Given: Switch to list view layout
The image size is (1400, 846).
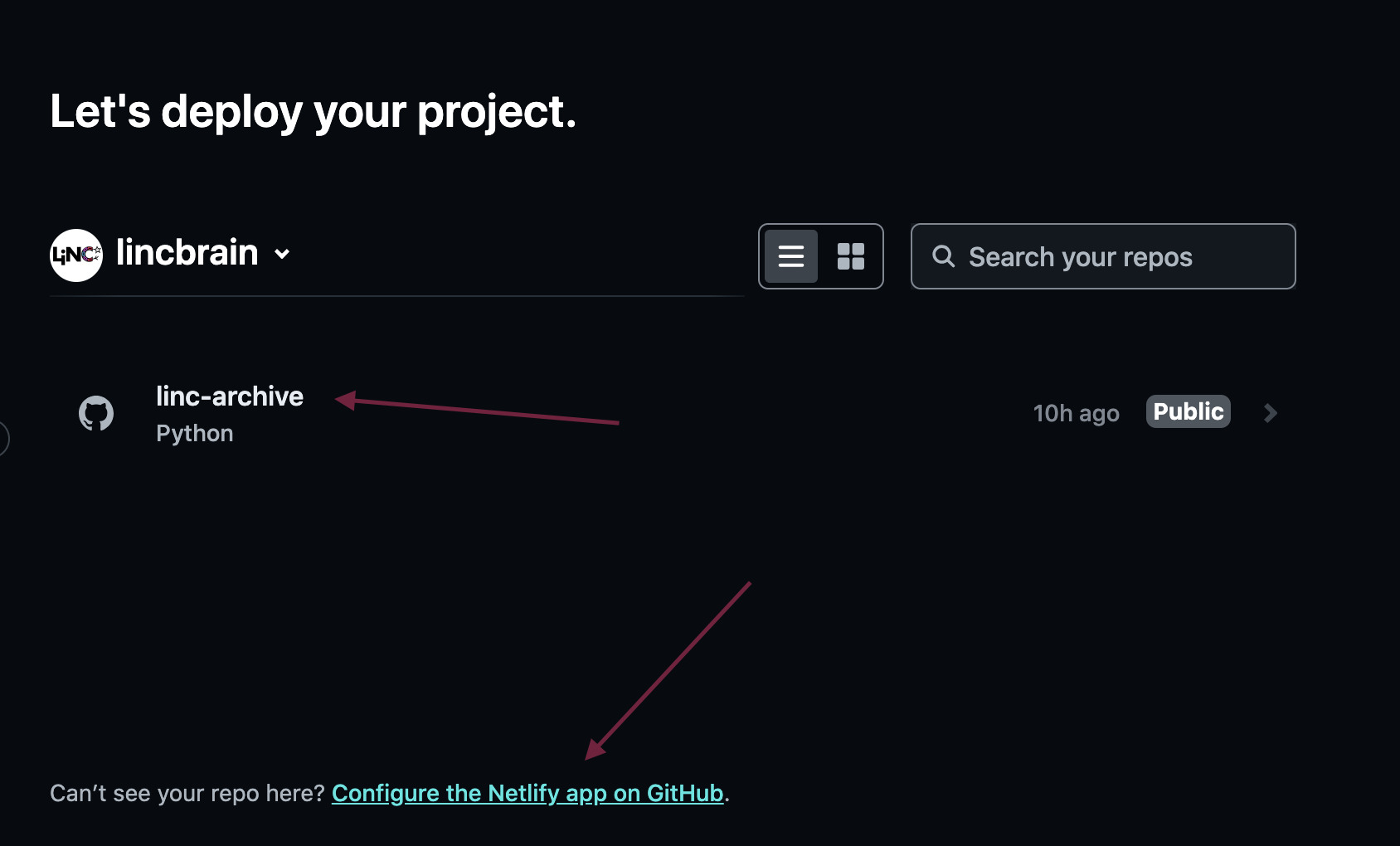Looking at the screenshot, I should [791, 256].
